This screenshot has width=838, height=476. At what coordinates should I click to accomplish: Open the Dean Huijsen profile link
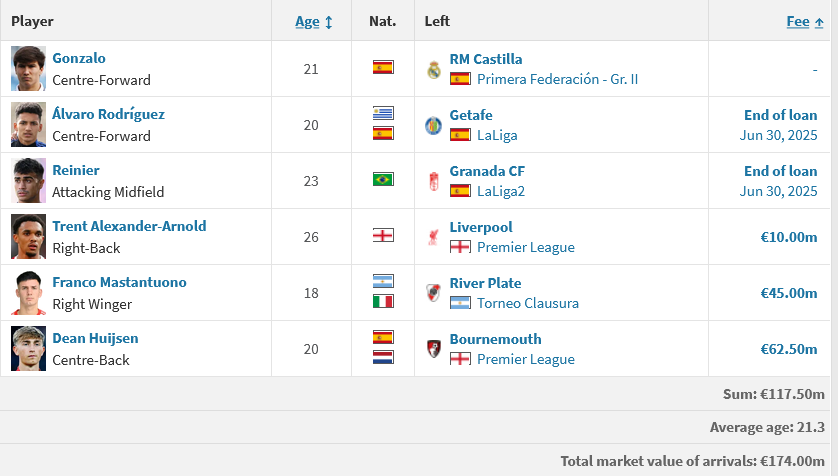[x=95, y=338]
